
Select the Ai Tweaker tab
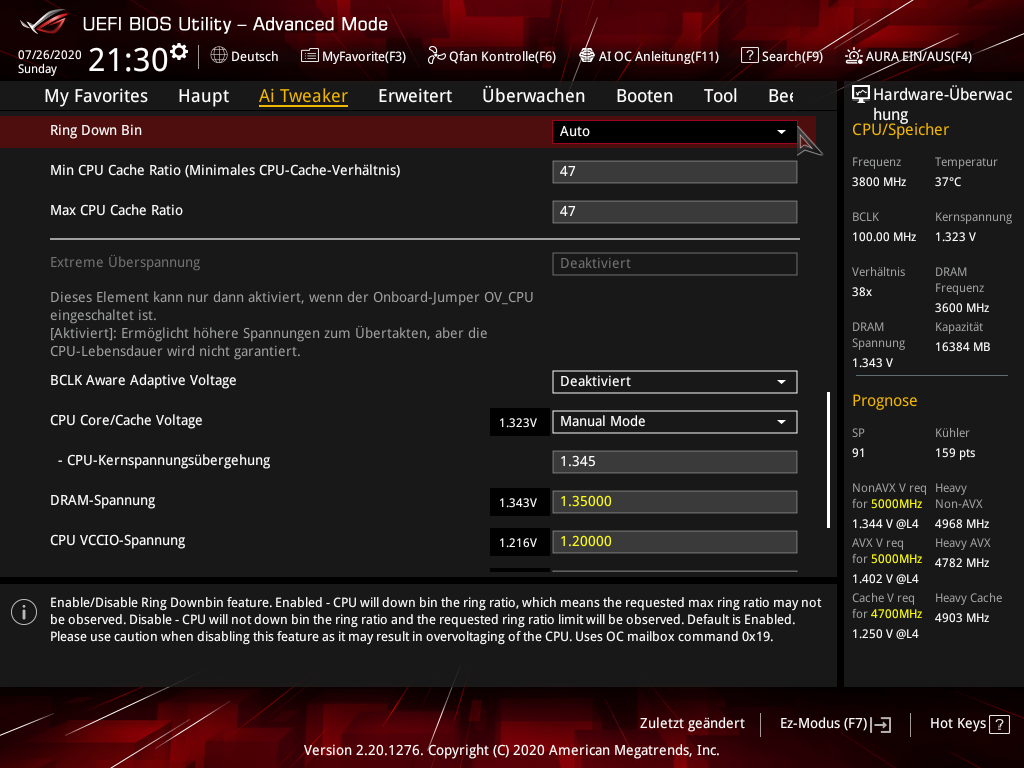click(303, 96)
